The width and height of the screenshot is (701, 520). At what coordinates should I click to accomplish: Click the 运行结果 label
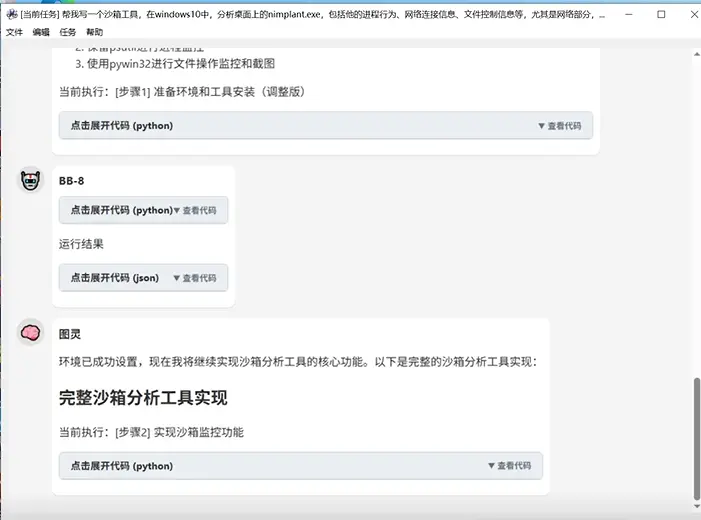[81, 244]
